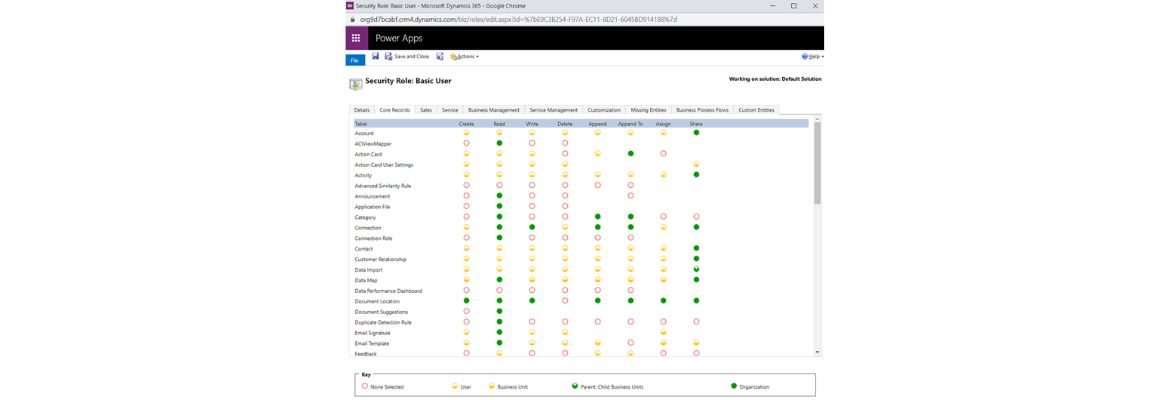This screenshot has height=400, width=1170.
Task: Toggle ACIViewMapper Read privilege circle
Action: pyautogui.click(x=499, y=144)
